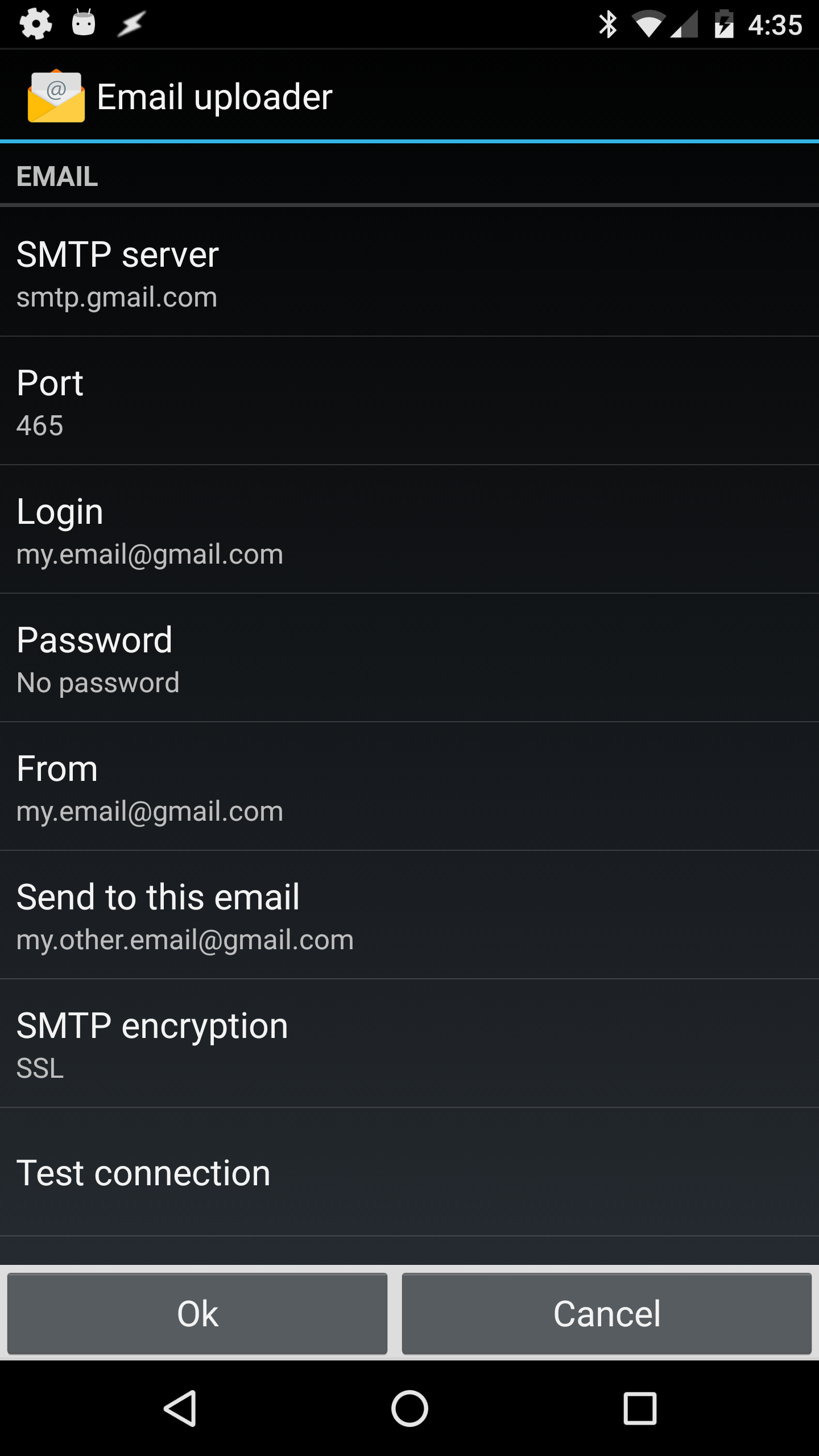The image size is (819, 1456).
Task: Tap the lightning bolt notification icon
Action: tap(131, 24)
